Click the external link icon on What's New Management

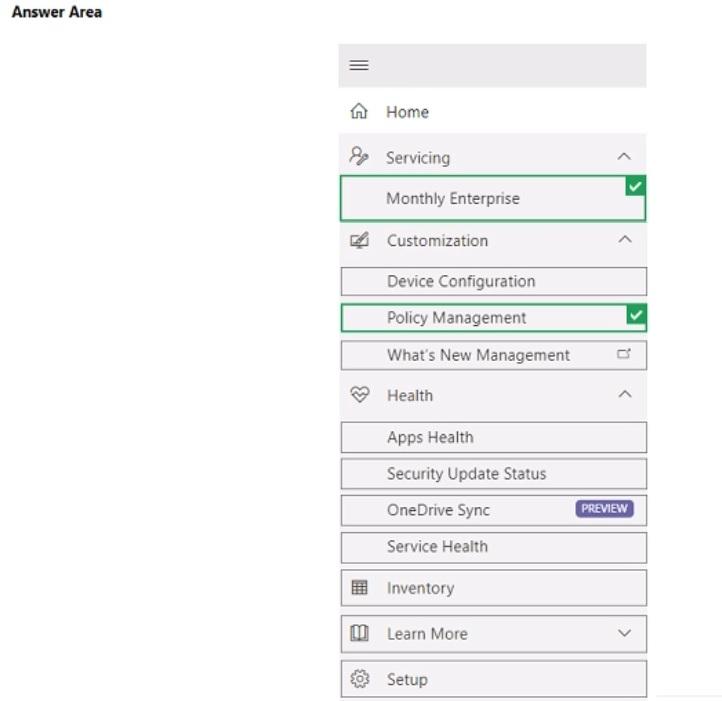click(624, 354)
